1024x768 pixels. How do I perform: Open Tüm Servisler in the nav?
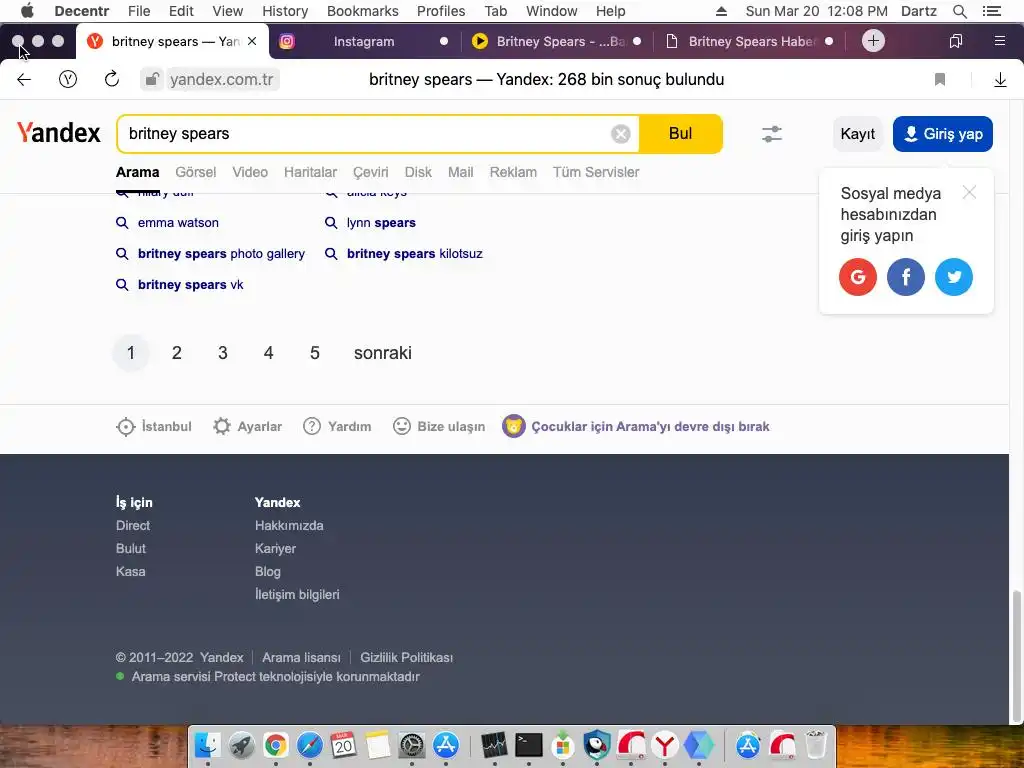tap(596, 172)
